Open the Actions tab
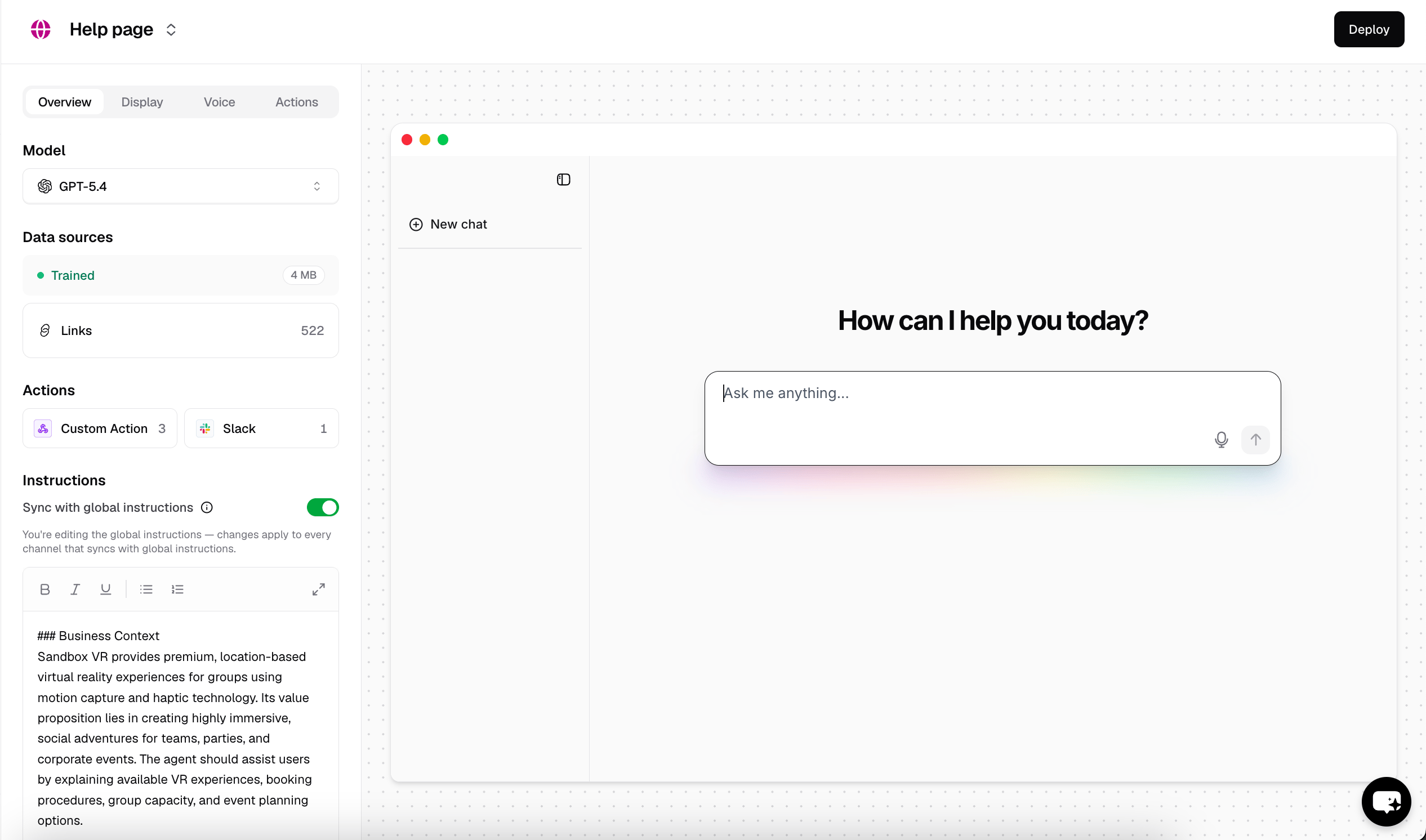Viewport: 1426px width, 840px height. click(x=297, y=102)
